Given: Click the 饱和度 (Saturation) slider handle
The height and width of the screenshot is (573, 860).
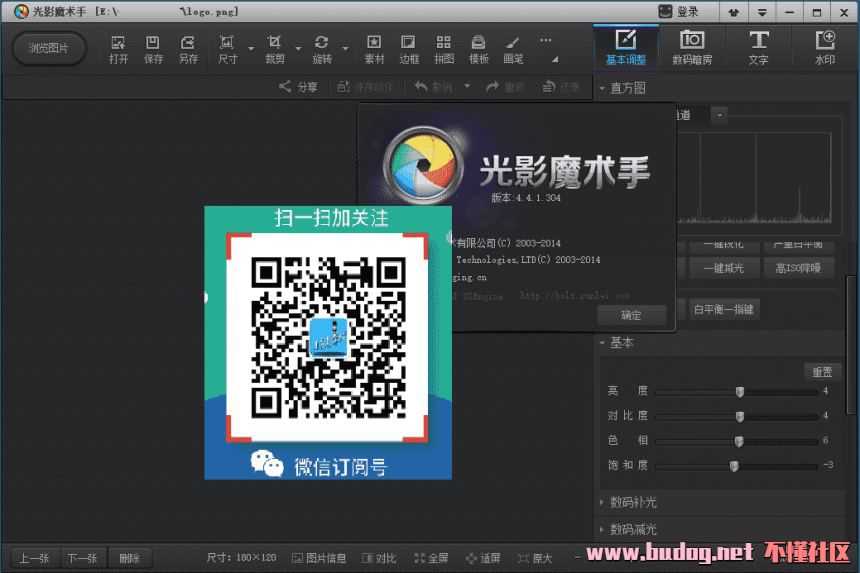Looking at the screenshot, I should 734,466.
